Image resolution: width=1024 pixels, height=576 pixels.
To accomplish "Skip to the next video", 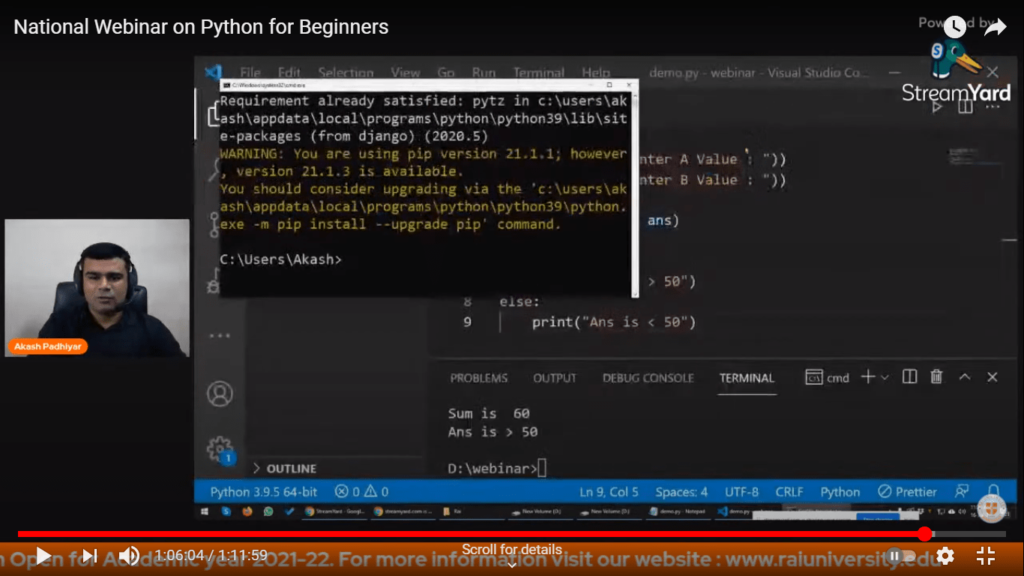I will pos(89,556).
